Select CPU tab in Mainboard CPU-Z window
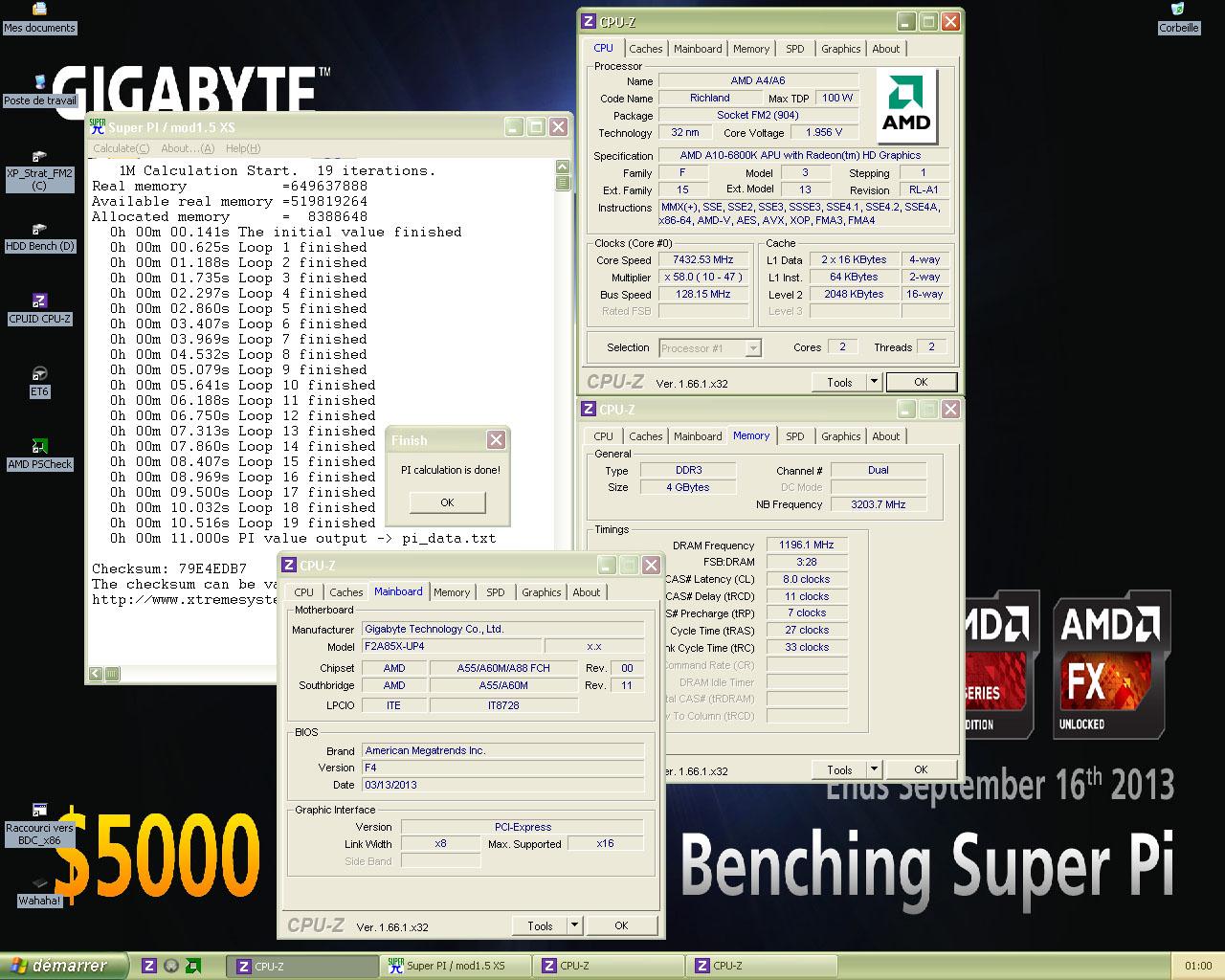 [304, 592]
